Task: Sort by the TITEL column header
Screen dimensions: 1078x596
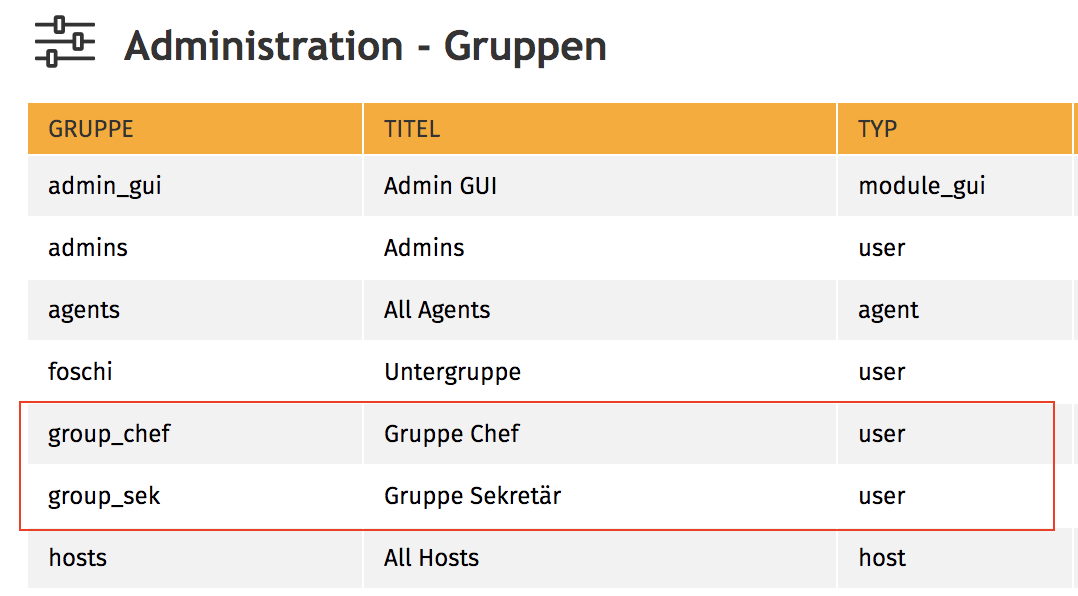Action: pyautogui.click(x=412, y=129)
